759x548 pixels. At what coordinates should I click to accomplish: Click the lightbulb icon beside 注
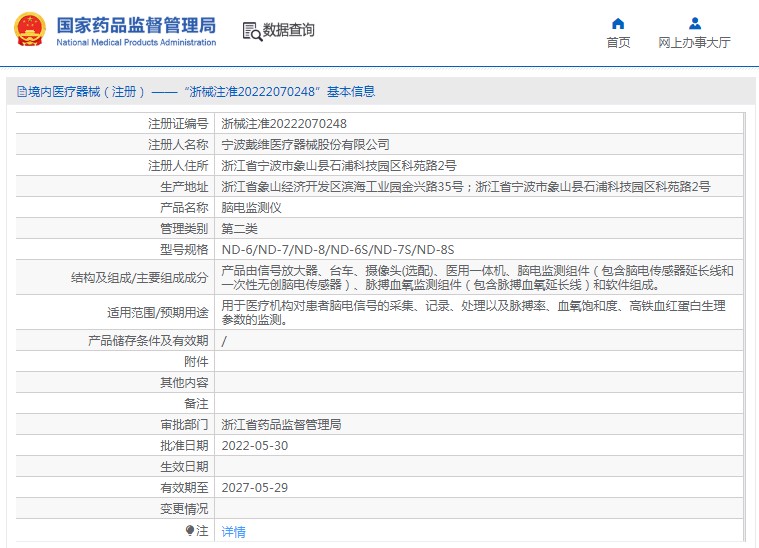pos(190,531)
